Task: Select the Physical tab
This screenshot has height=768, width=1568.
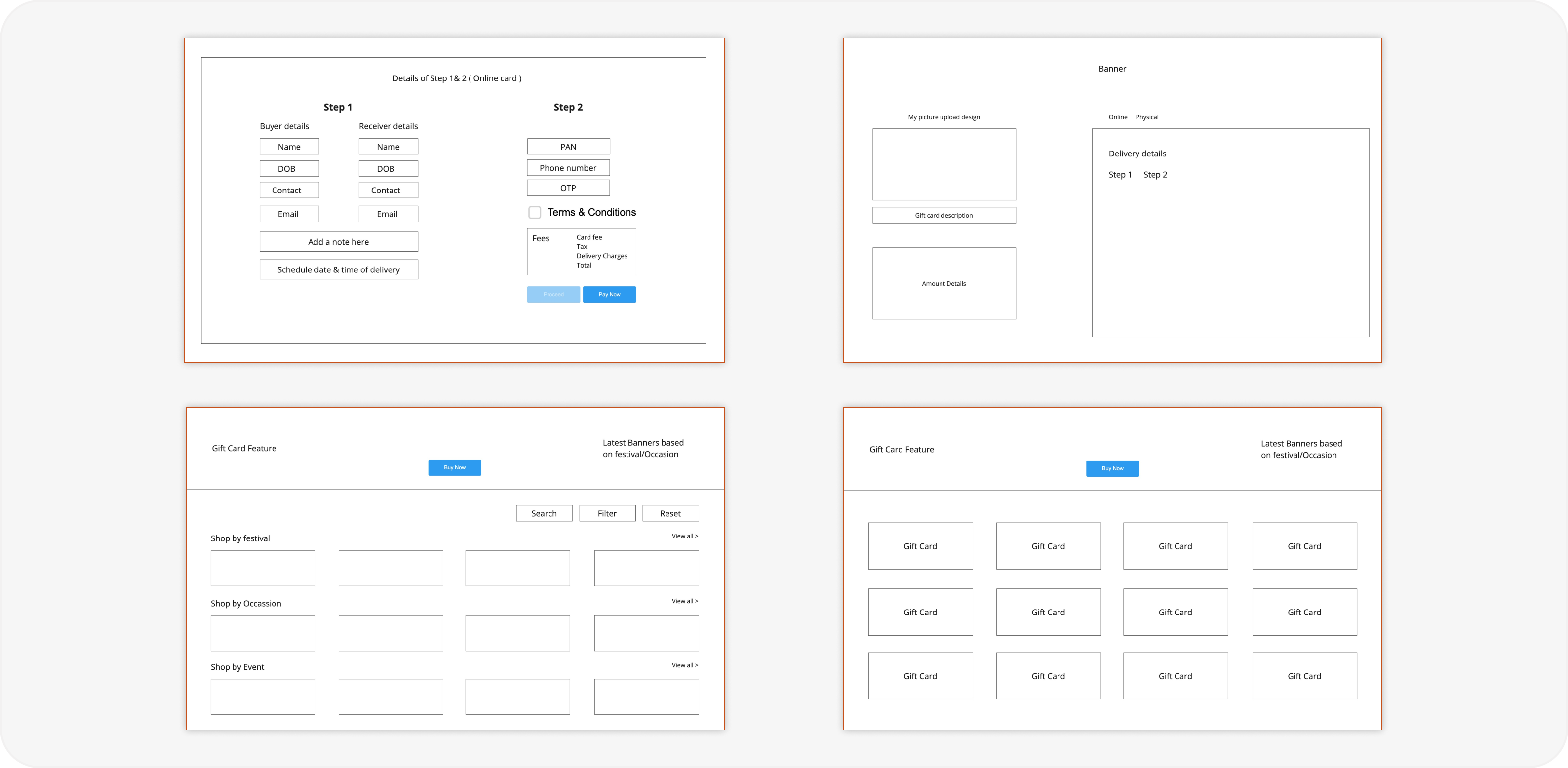Action: coord(1147,117)
